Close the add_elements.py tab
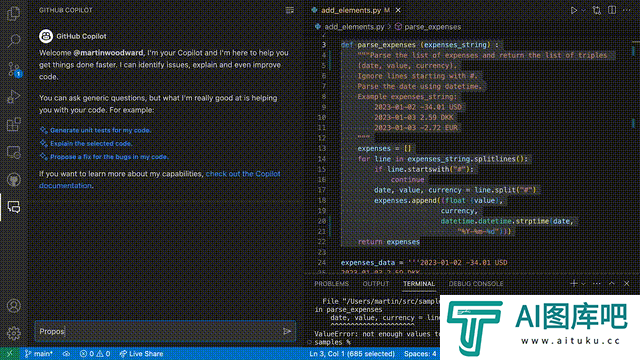 (x=398, y=10)
